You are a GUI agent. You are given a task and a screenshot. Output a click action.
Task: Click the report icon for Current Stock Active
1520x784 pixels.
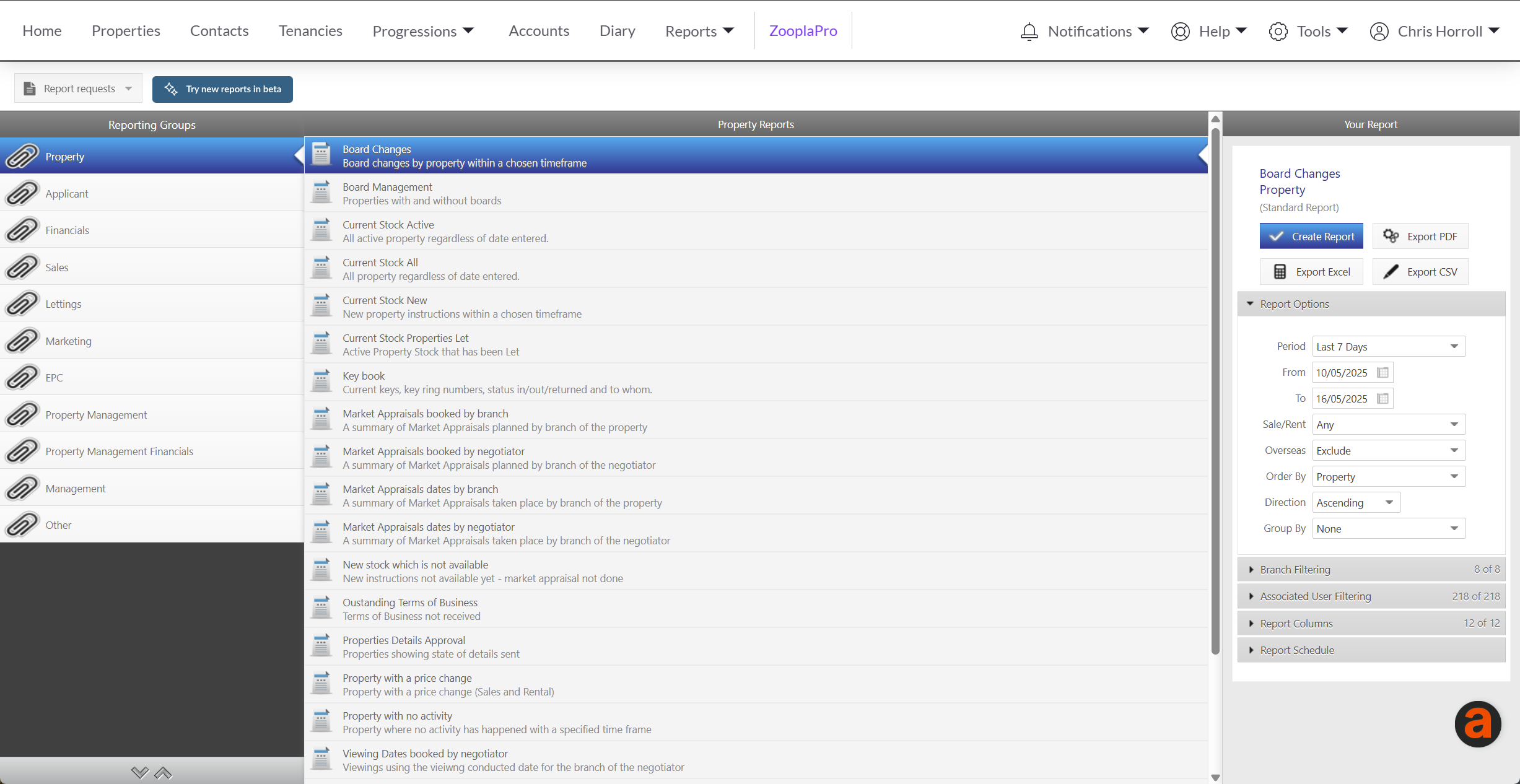(x=321, y=230)
